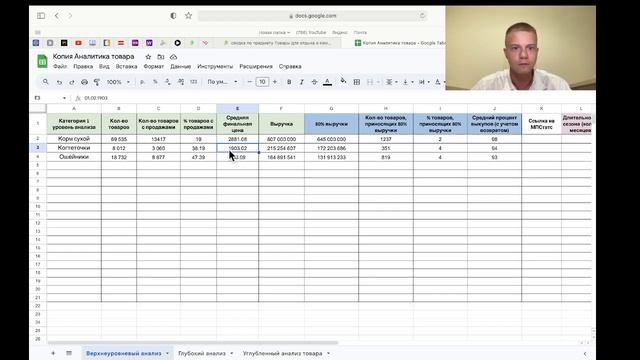Open the Файл menu
This screenshot has height=360, width=640.
pyautogui.click(x=60, y=66)
